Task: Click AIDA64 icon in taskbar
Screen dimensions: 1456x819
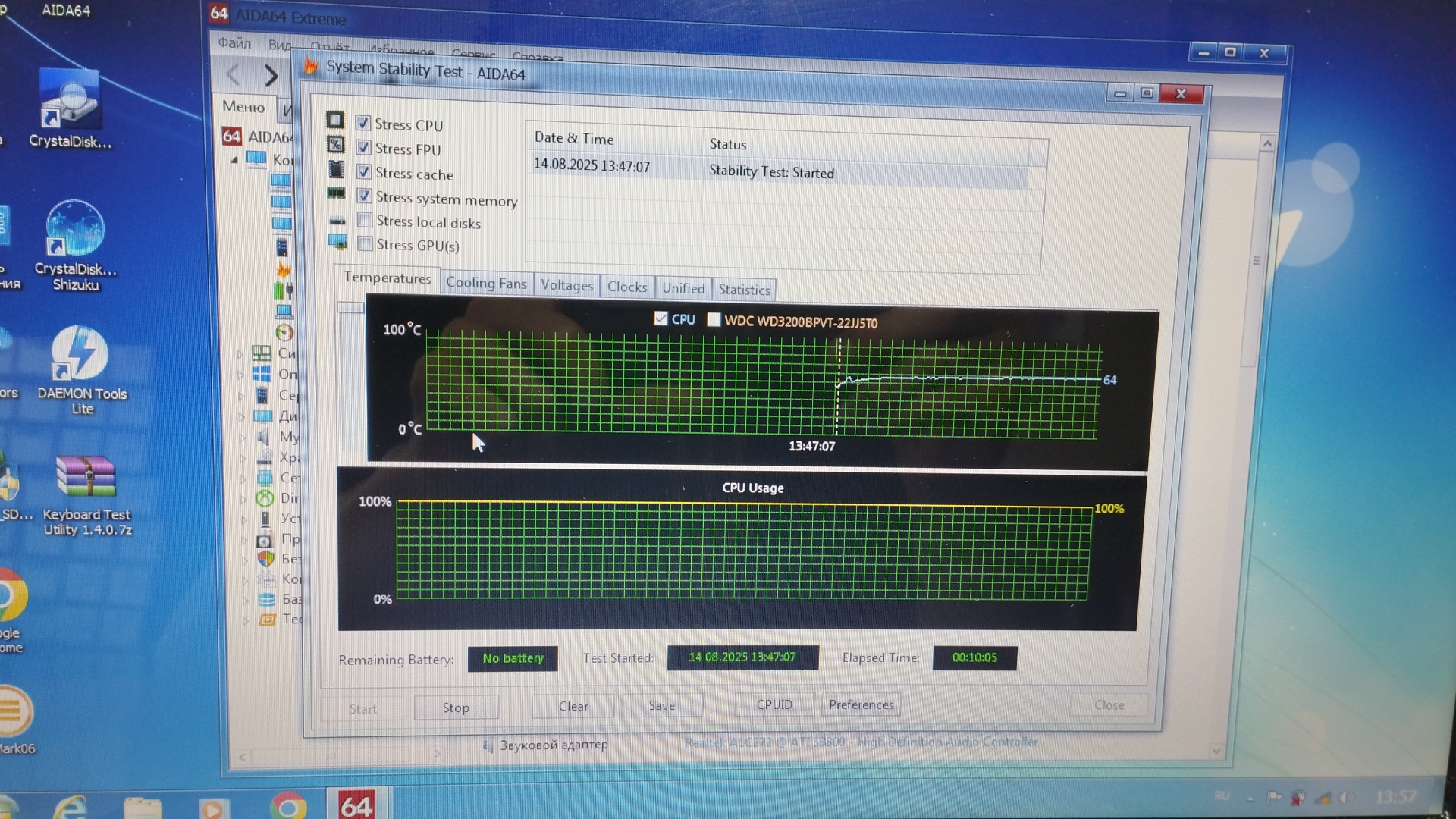Action: pos(355,805)
